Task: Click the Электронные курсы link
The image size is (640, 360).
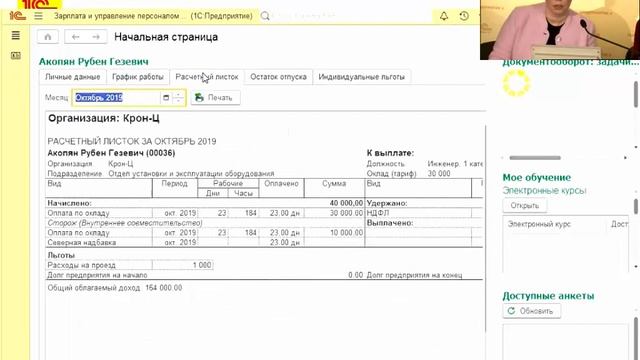Action: point(544,191)
